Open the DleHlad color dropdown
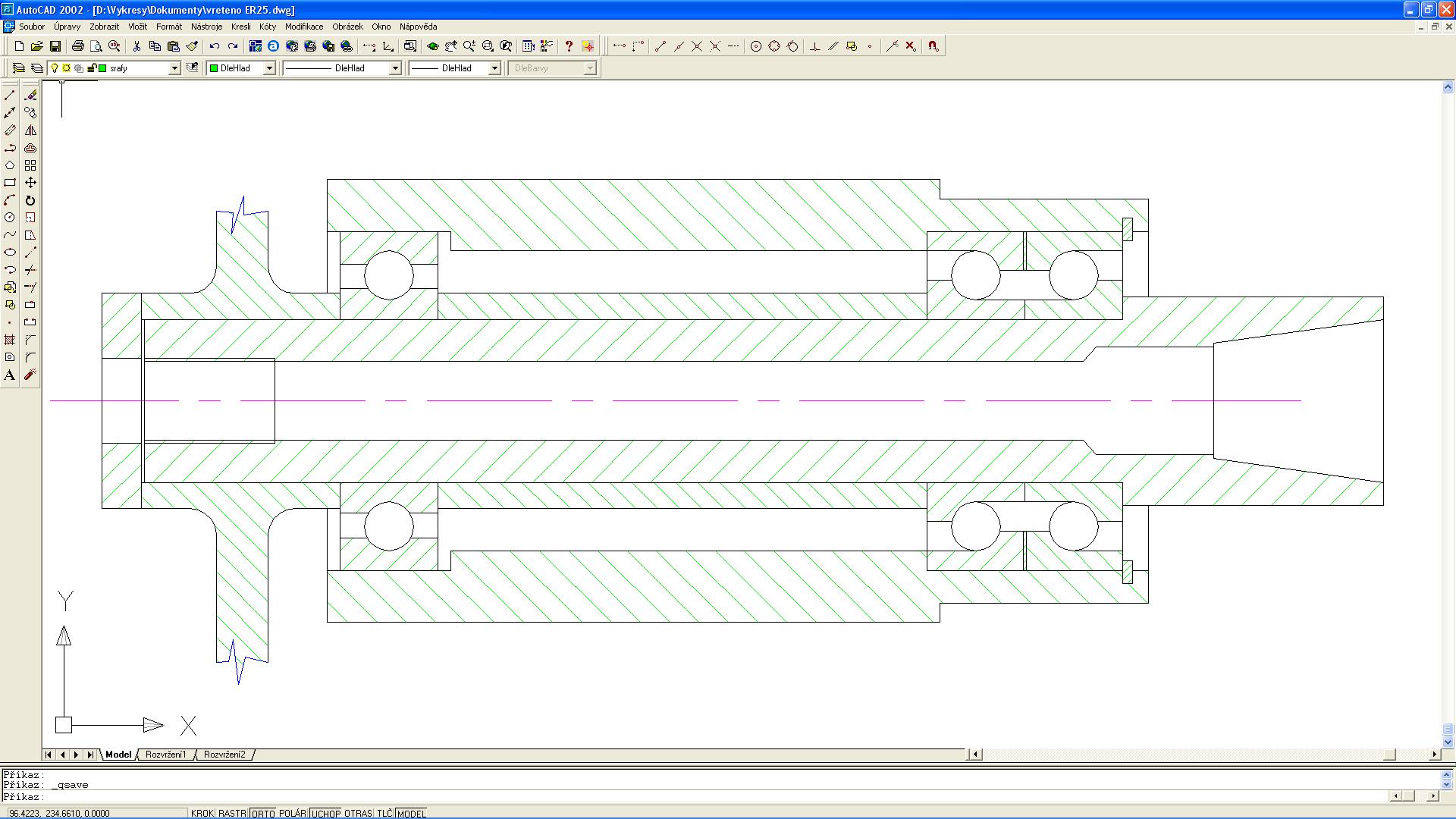Screen dimensions: 1456x819 (x=268, y=68)
